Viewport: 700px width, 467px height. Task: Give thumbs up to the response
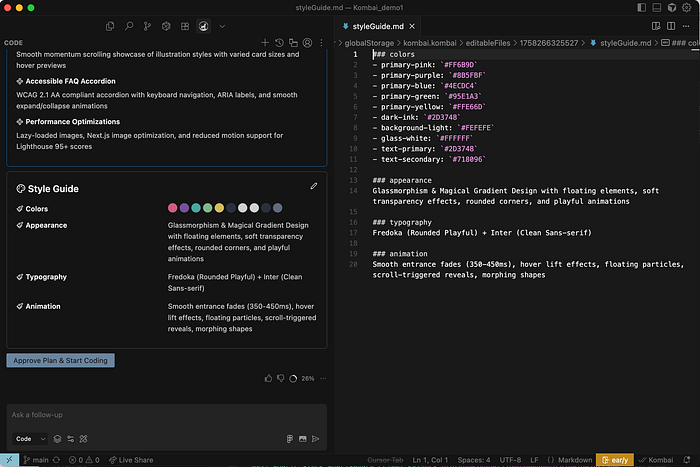point(268,379)
